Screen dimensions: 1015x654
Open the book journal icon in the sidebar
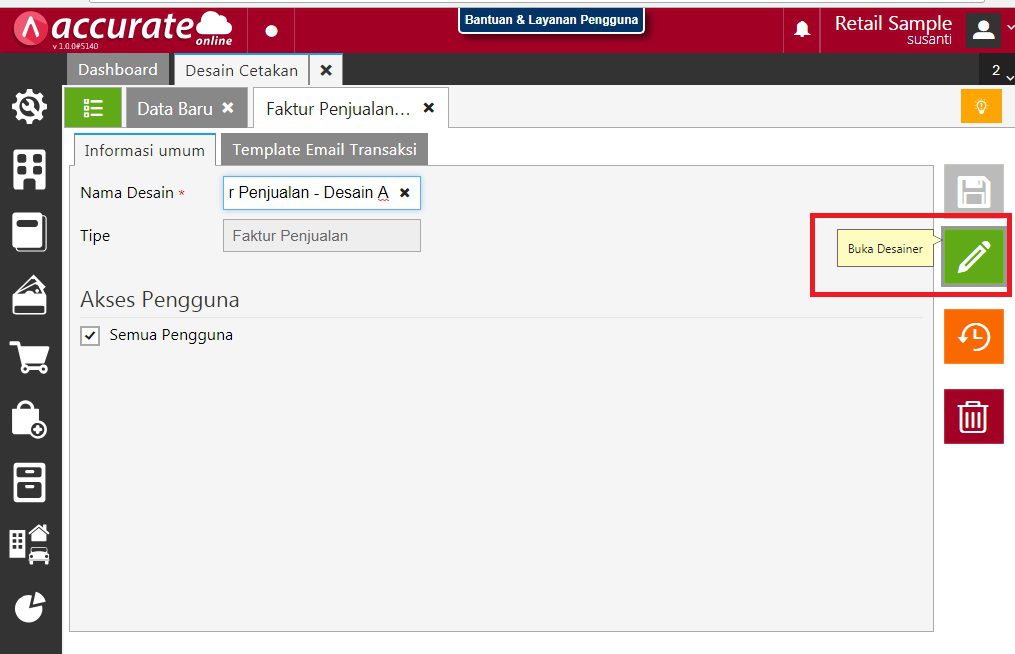coord(30,232)
